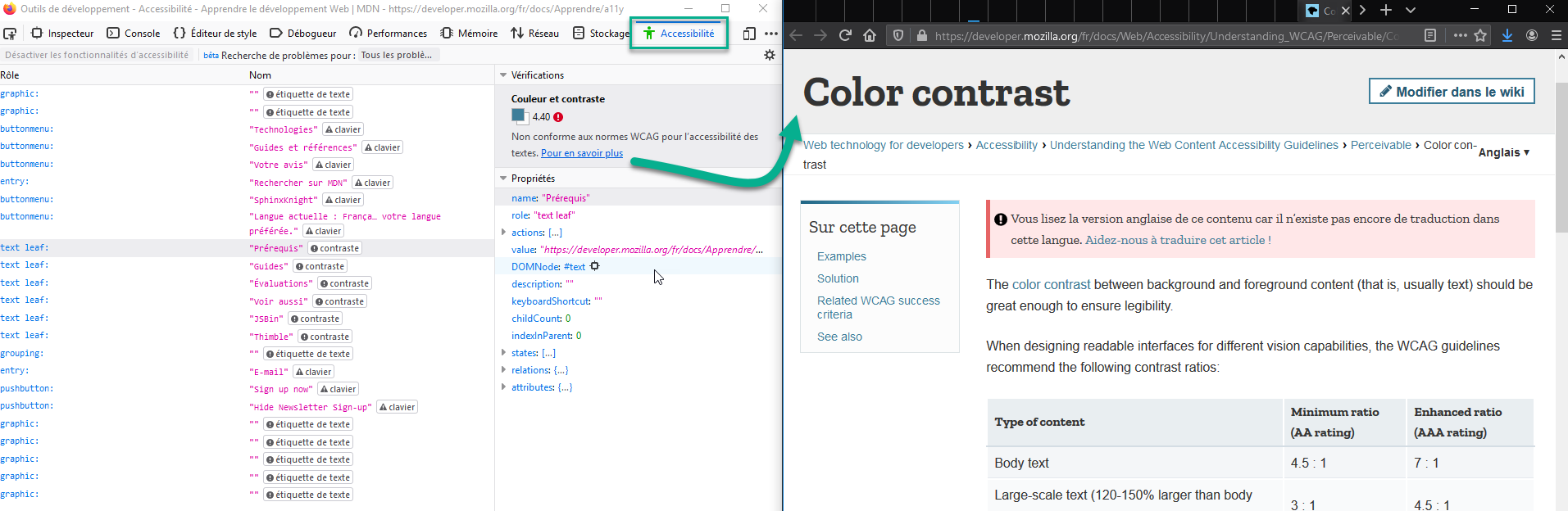Click the contrast color swatch beside 4.40
The image size is (1568, 511).
click(519, 115)
